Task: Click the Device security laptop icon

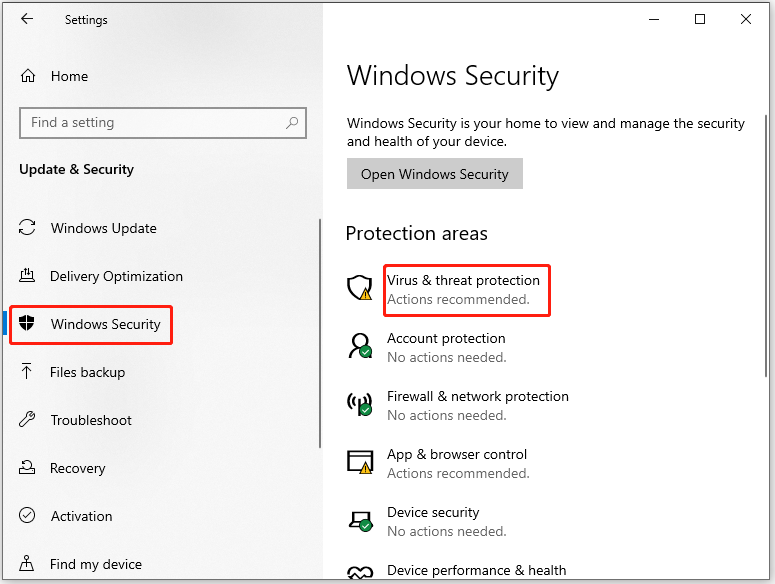Action: pos(359,520)
